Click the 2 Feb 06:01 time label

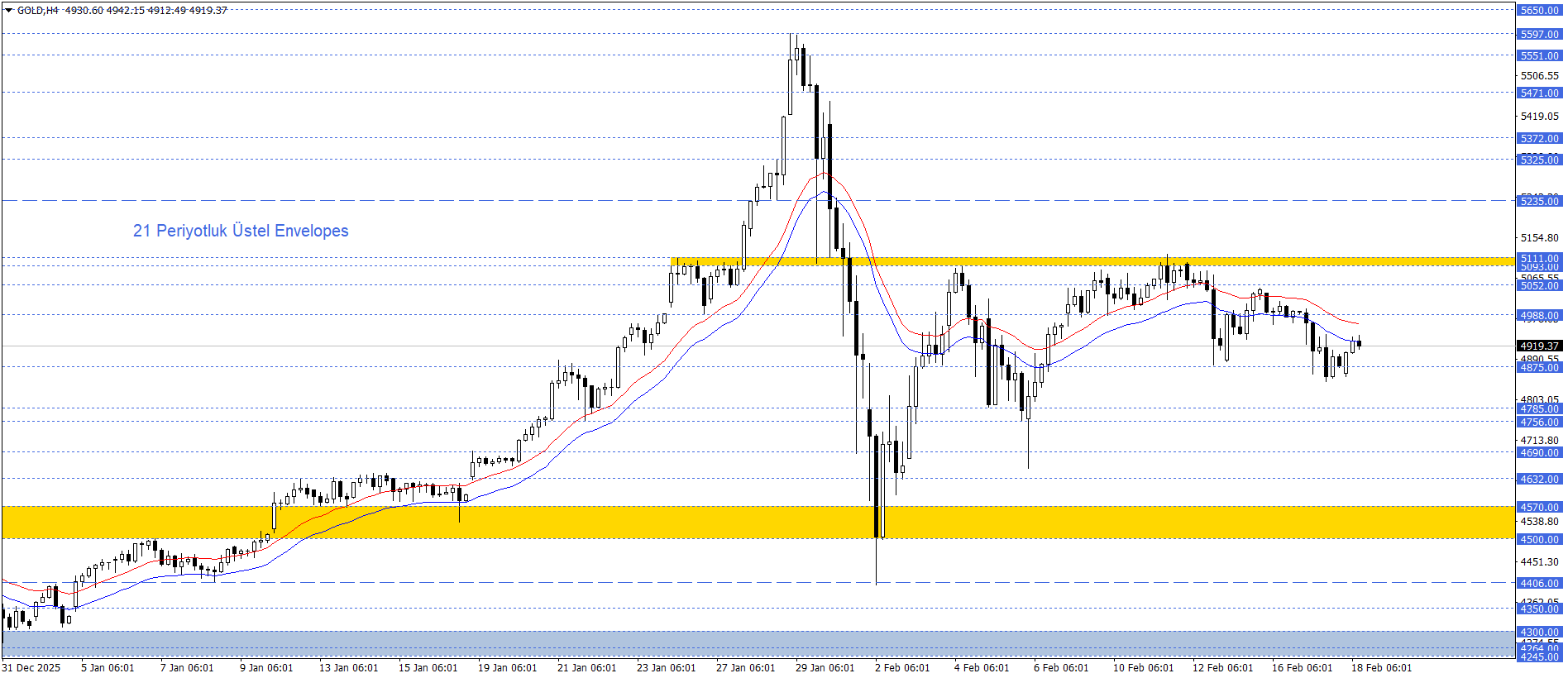pos(902,668)
